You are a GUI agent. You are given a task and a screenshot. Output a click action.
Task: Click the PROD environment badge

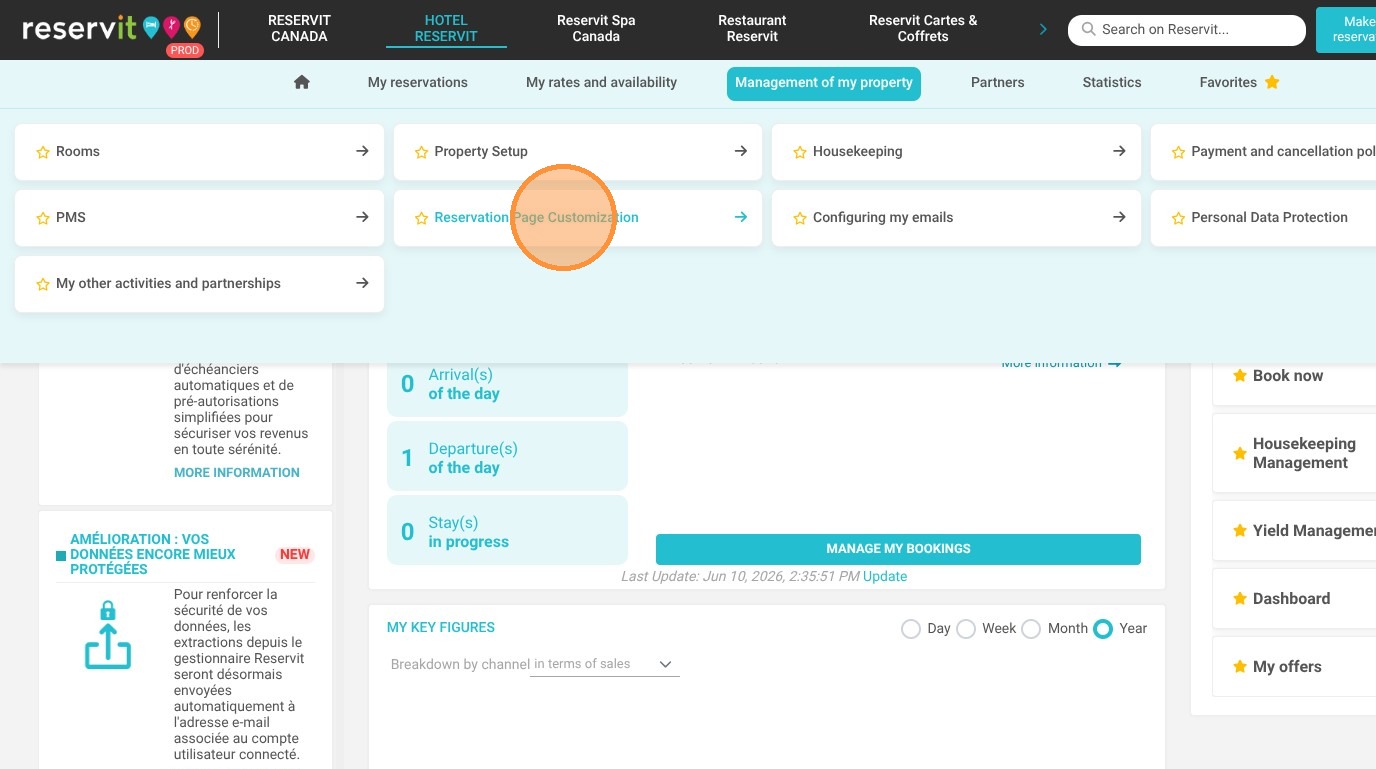[x=184, y=50]
